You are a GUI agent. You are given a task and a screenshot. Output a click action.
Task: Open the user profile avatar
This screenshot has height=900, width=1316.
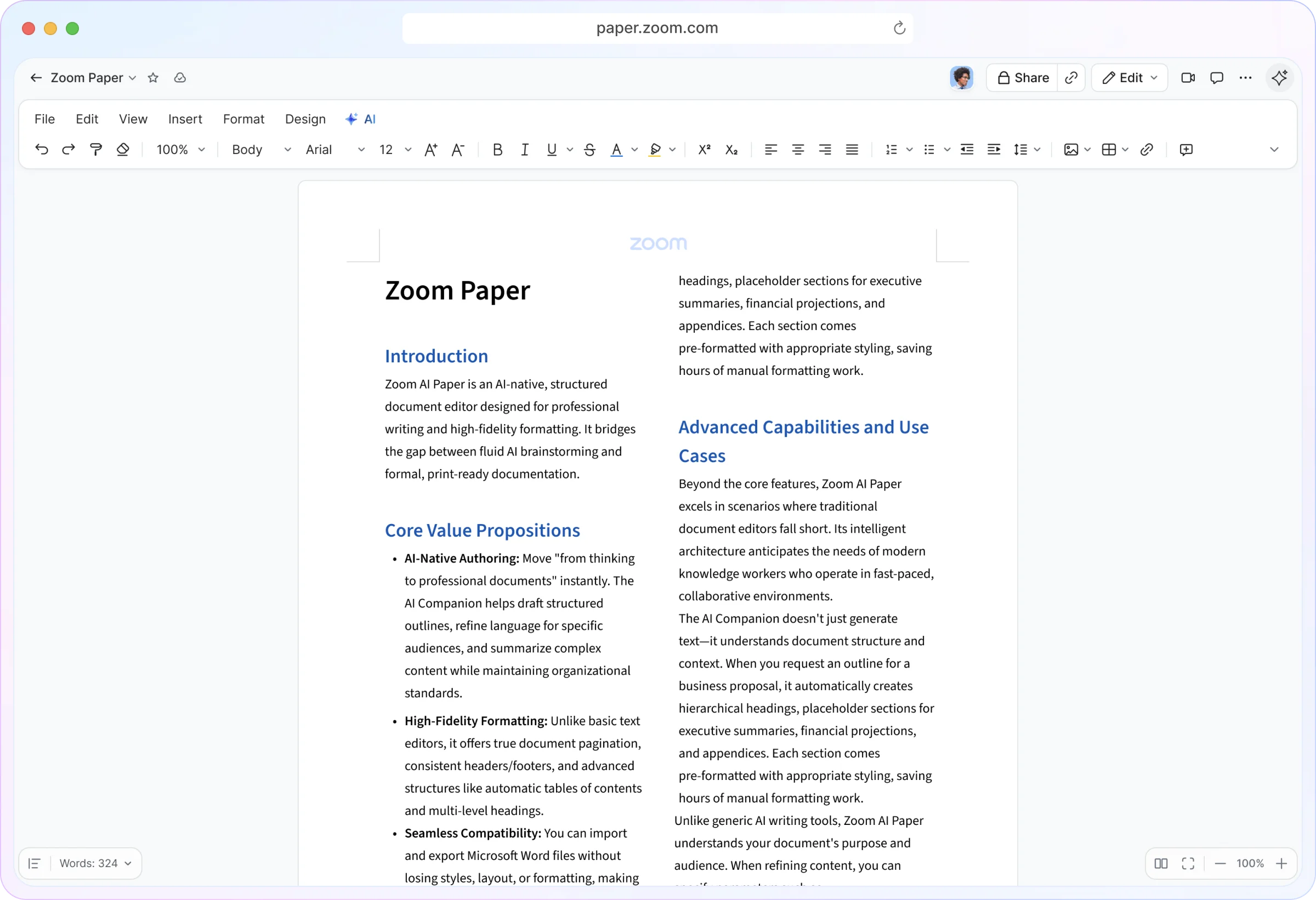(x=962, y=77)
